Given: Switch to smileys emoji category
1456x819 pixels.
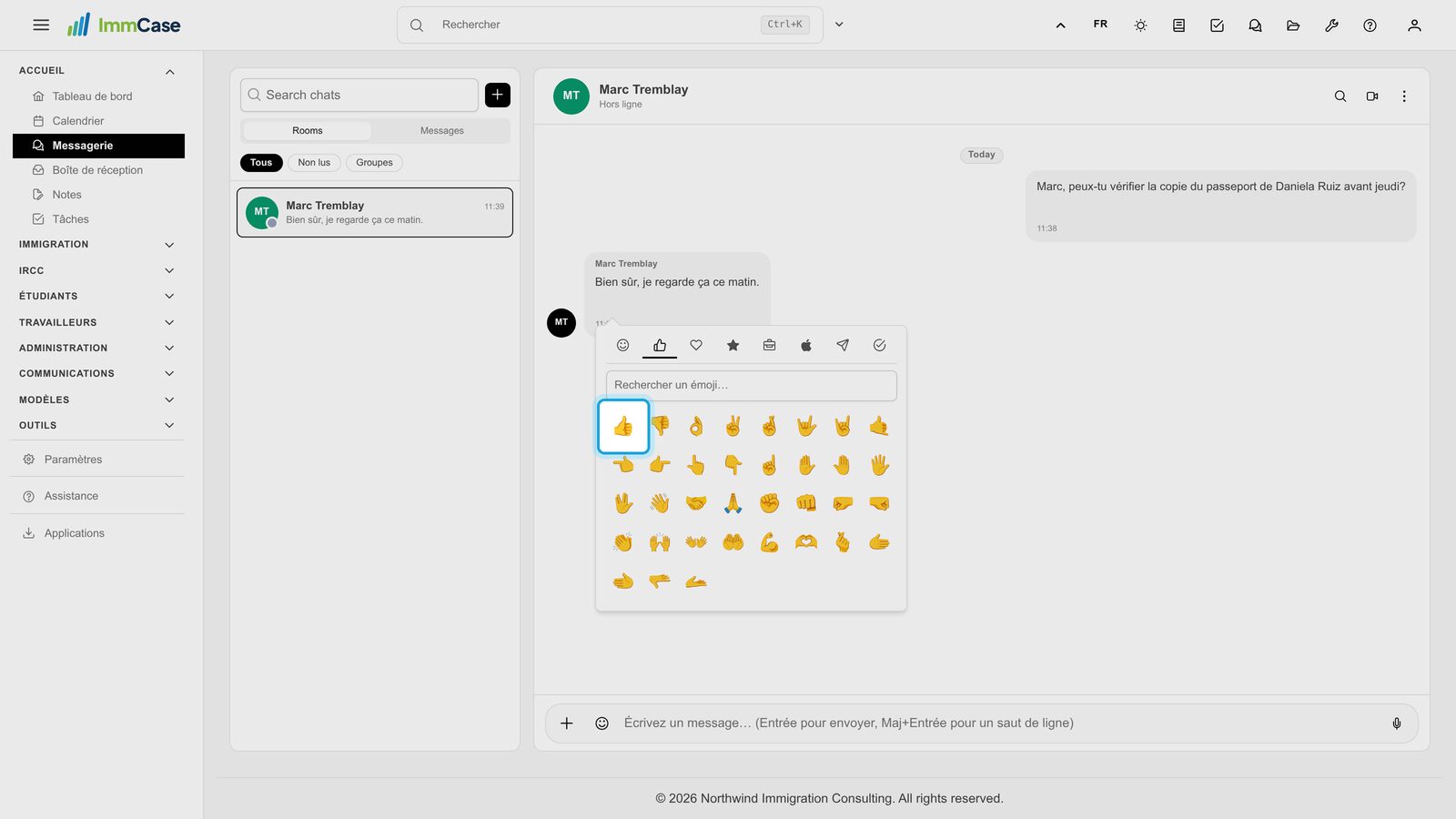Looking at the screenshot, I should [x=623, y=346].
